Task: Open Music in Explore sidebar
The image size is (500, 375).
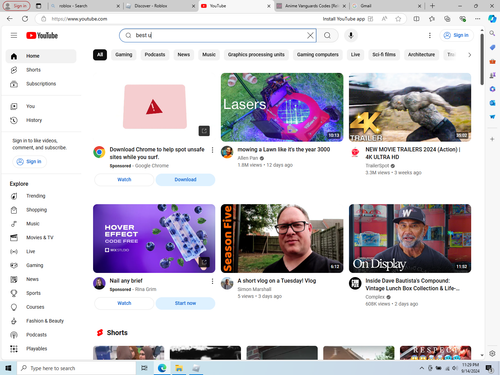Action: 41,224
